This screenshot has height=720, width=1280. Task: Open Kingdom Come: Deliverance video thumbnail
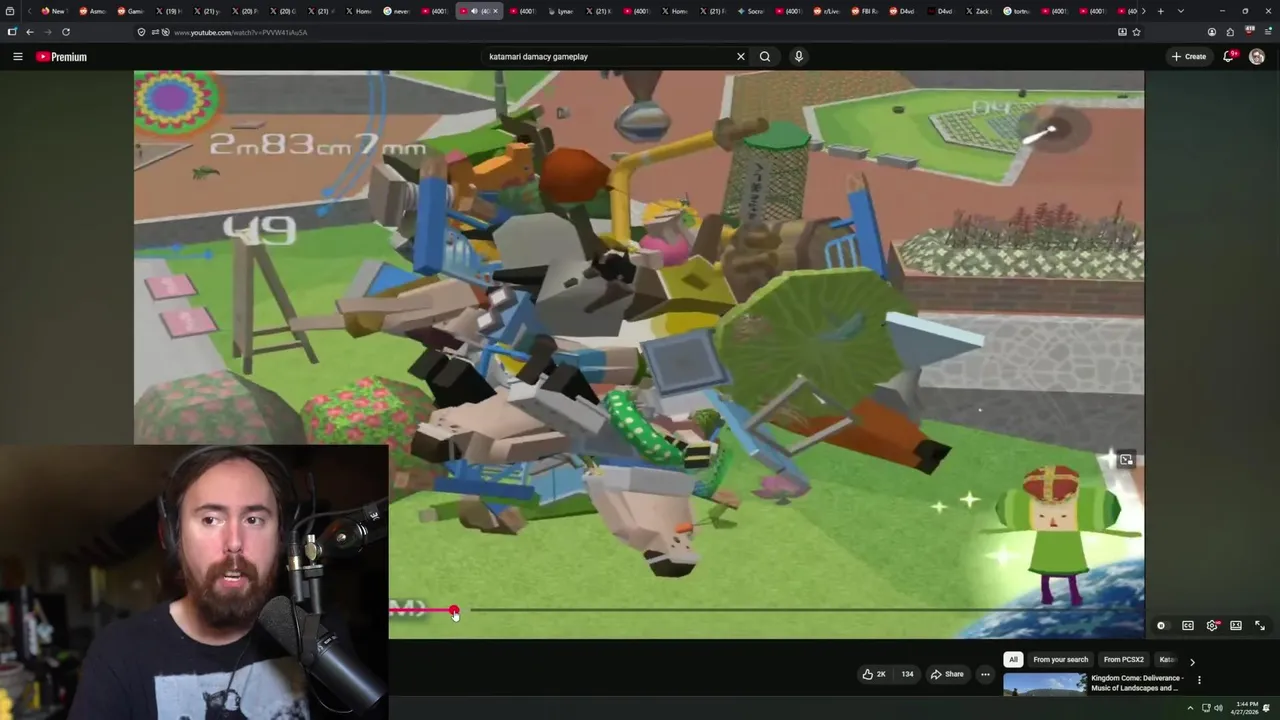(x=1044, y=685)
